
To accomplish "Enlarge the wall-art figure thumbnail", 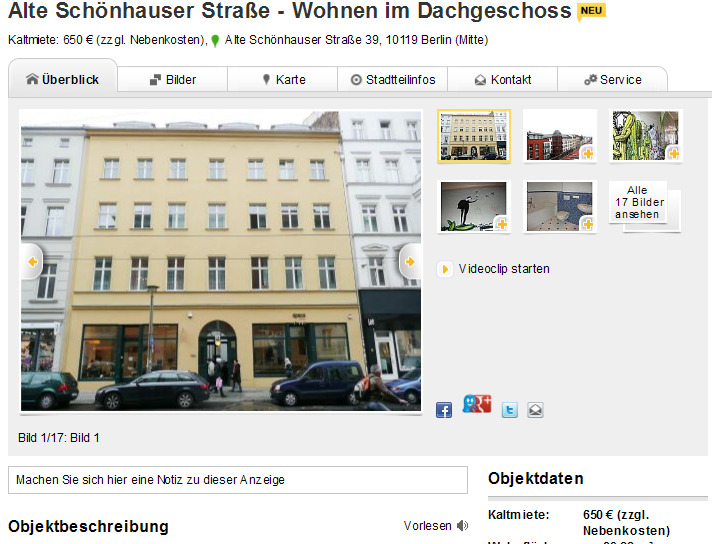I will coord(474,207).
